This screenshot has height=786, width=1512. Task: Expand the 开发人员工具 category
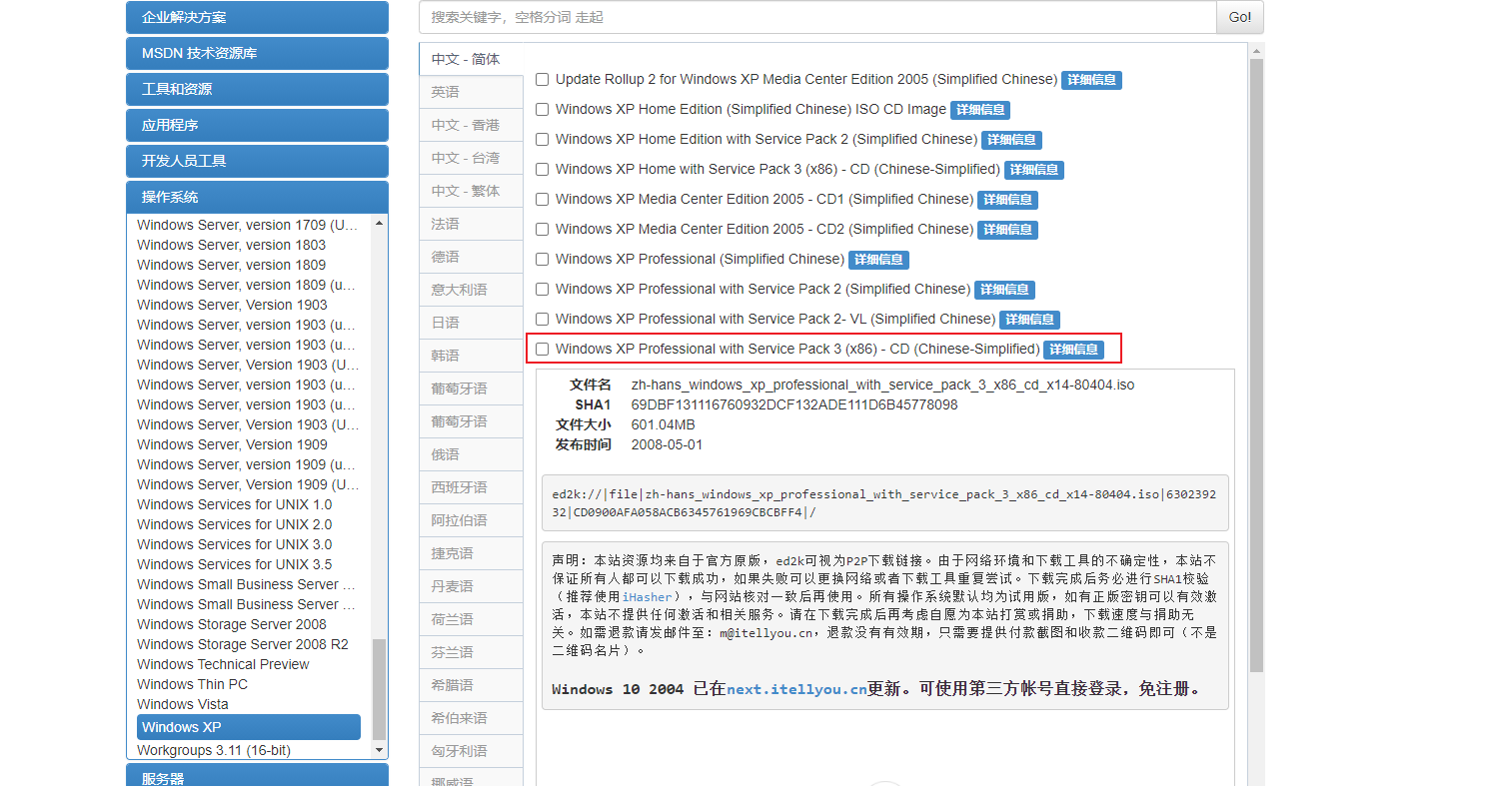coord(257,161)
